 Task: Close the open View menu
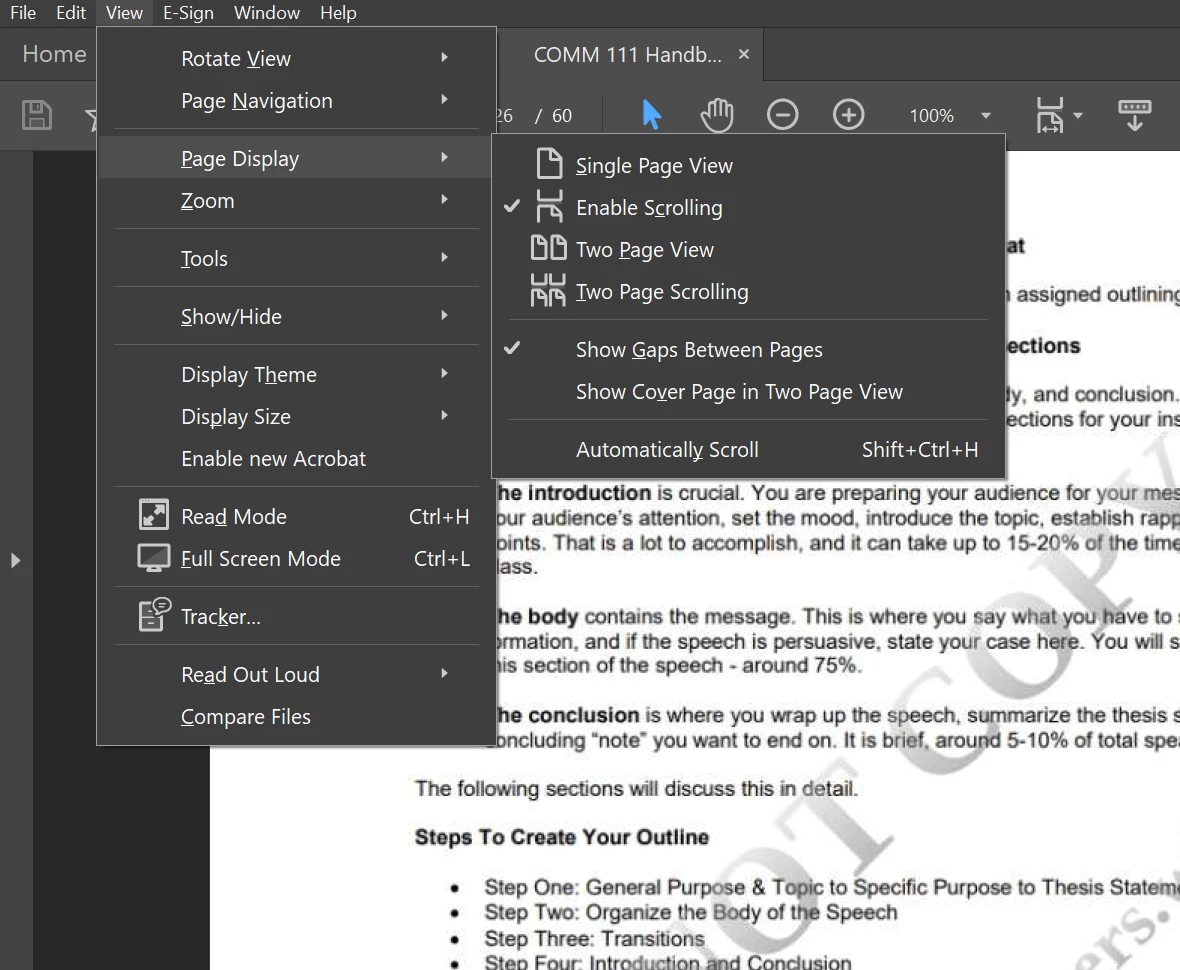(124, 13)
